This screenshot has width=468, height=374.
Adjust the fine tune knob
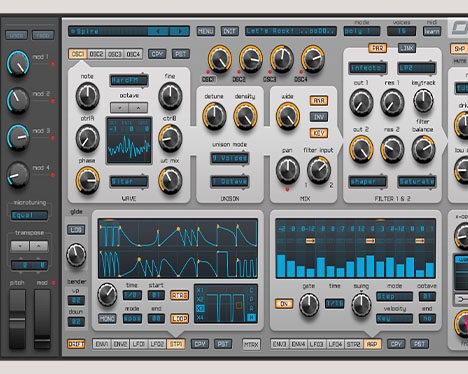pyautogui.click(x=170, y=96)
